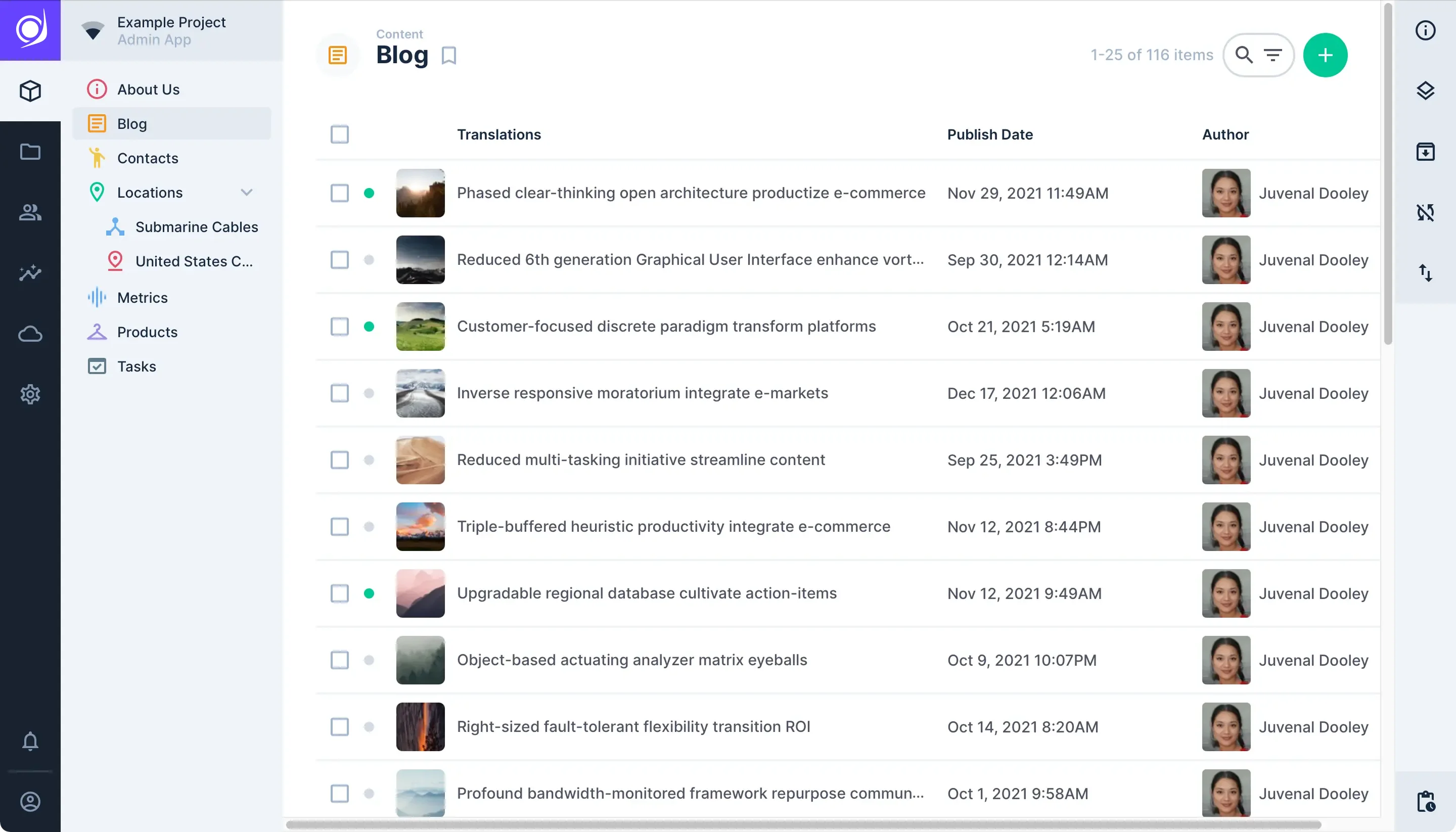1456x832 pixels.
Task: Open the Insights module icon
Action: [x=30, y=273]
